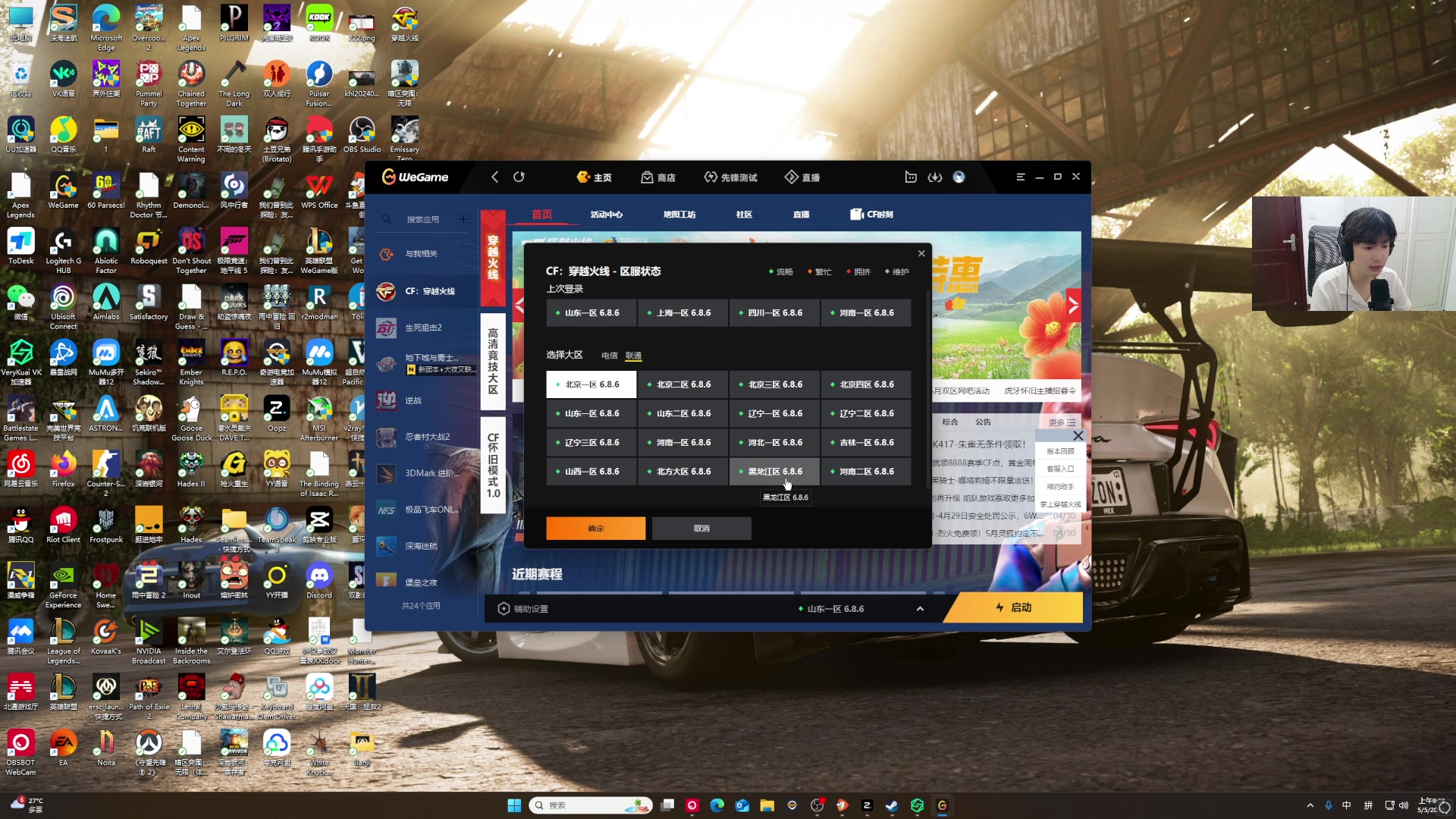The height and width of the screenshot is (819, 1456).
Task: Select server 辽宁一区 6.8.6
Action: point(774,413)
